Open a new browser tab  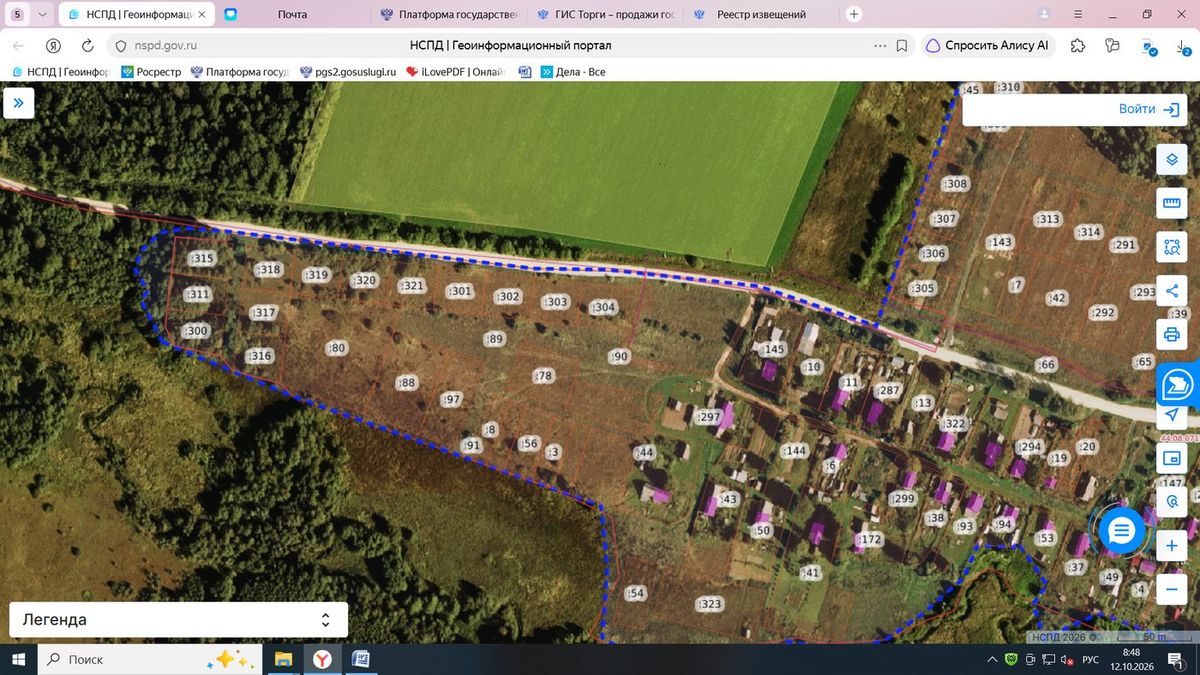point(854,14)
